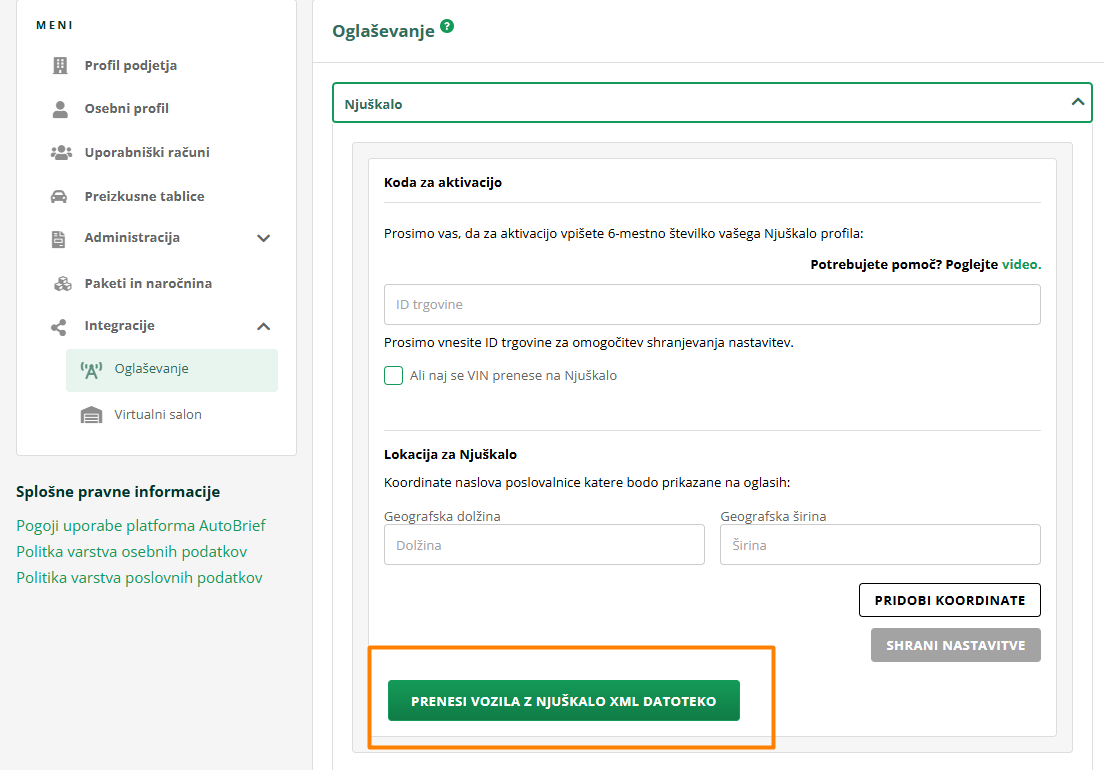Open Pogoji uporabe platforma AutoBrief link
Viewport: 1104px width, 770px height.
coord(141,525)
